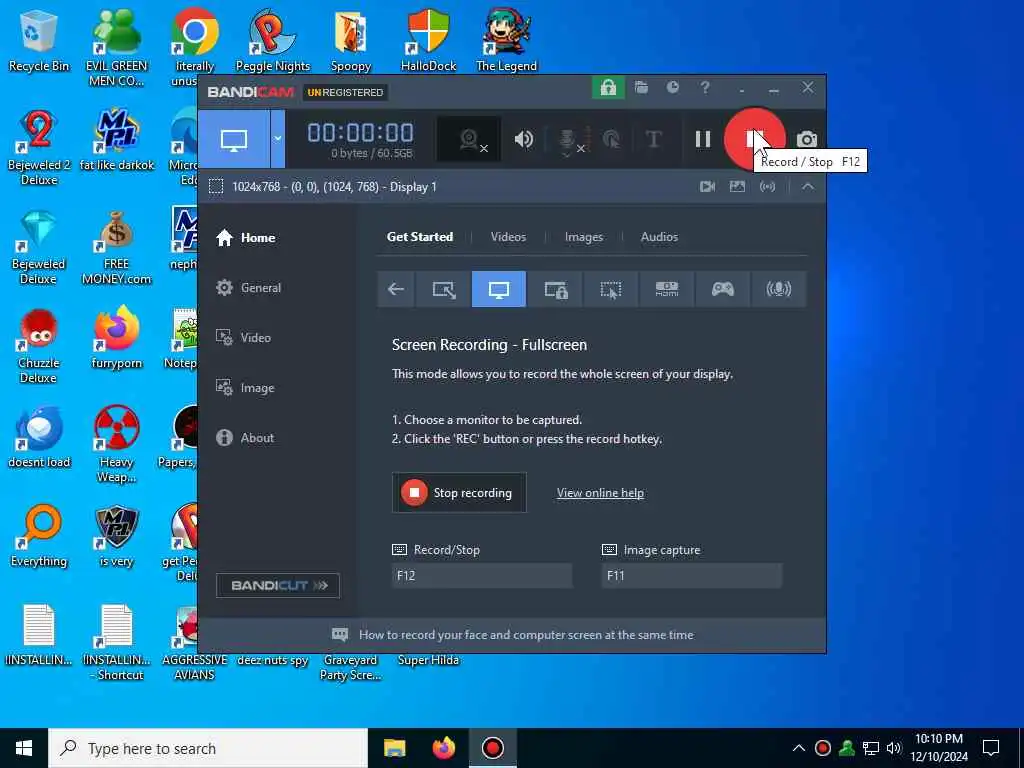Select the specific window recording mode icon

556,289
